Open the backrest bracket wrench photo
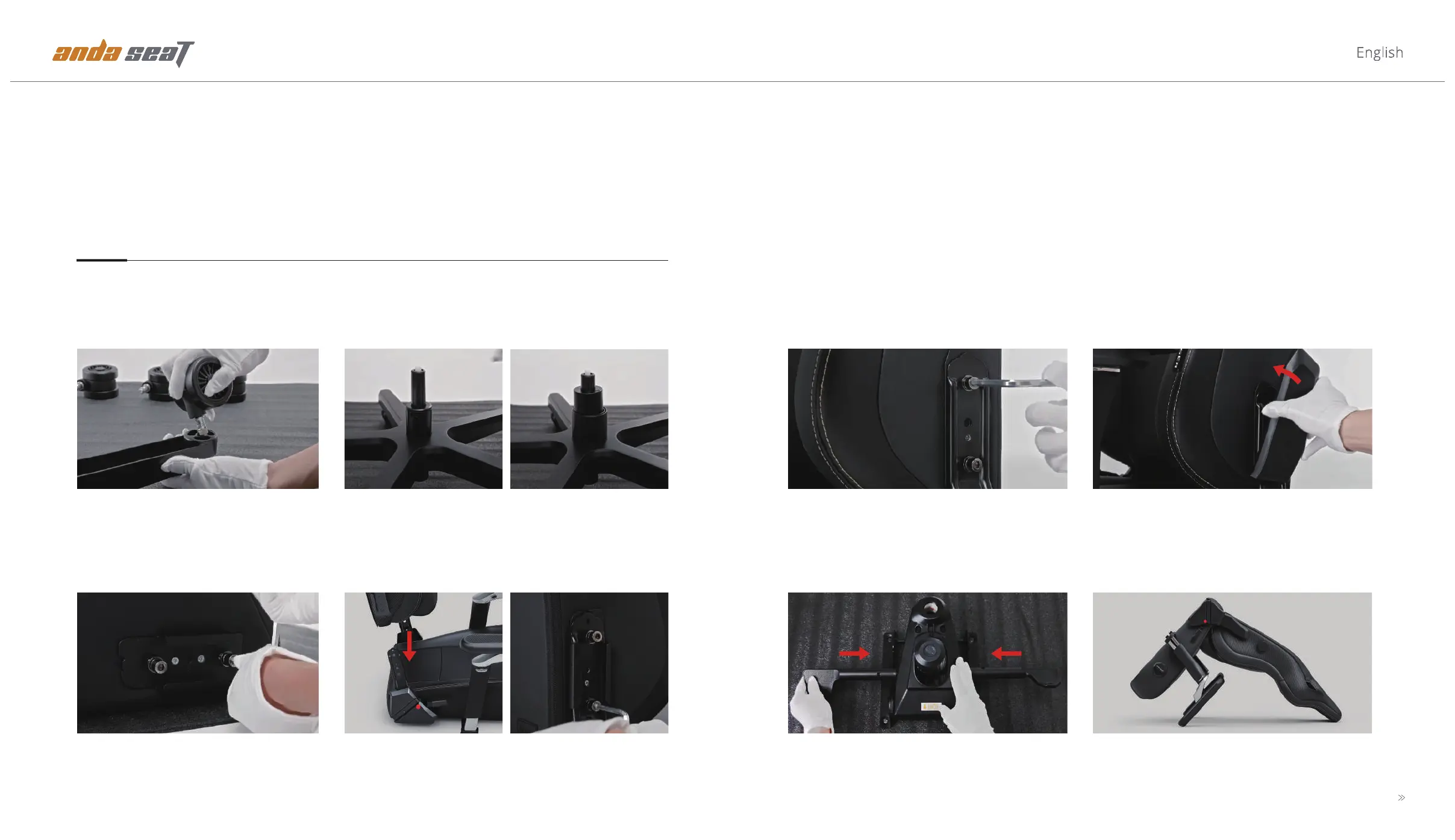 [x=927, y=418]
